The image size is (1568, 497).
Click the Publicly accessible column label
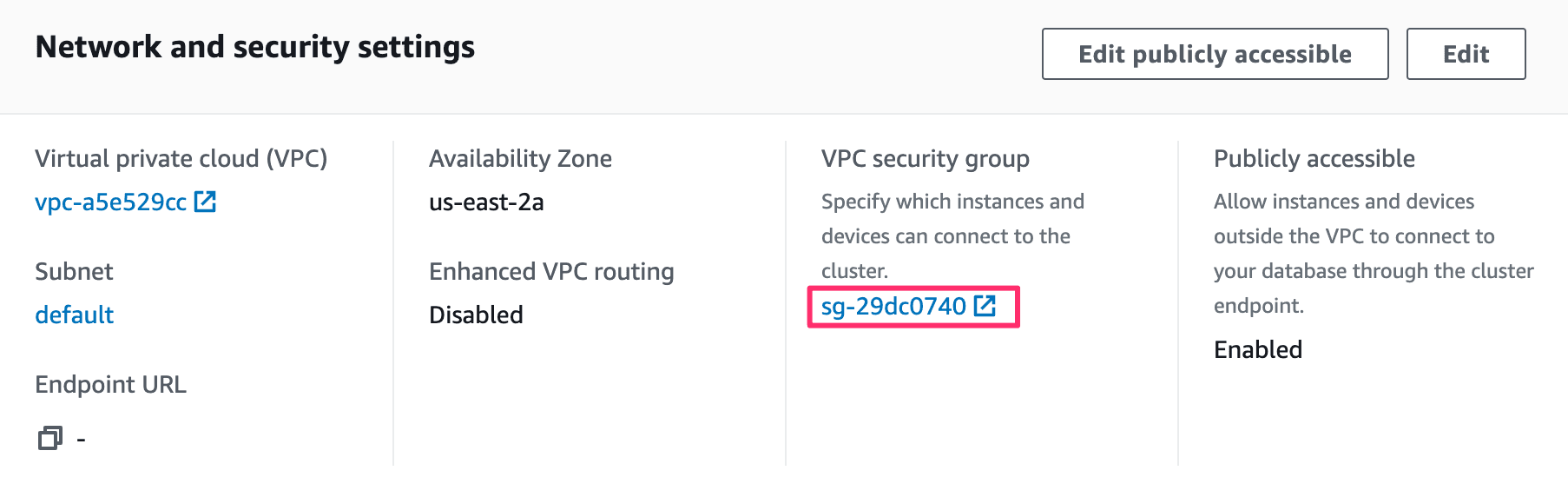click(1314, 158)
